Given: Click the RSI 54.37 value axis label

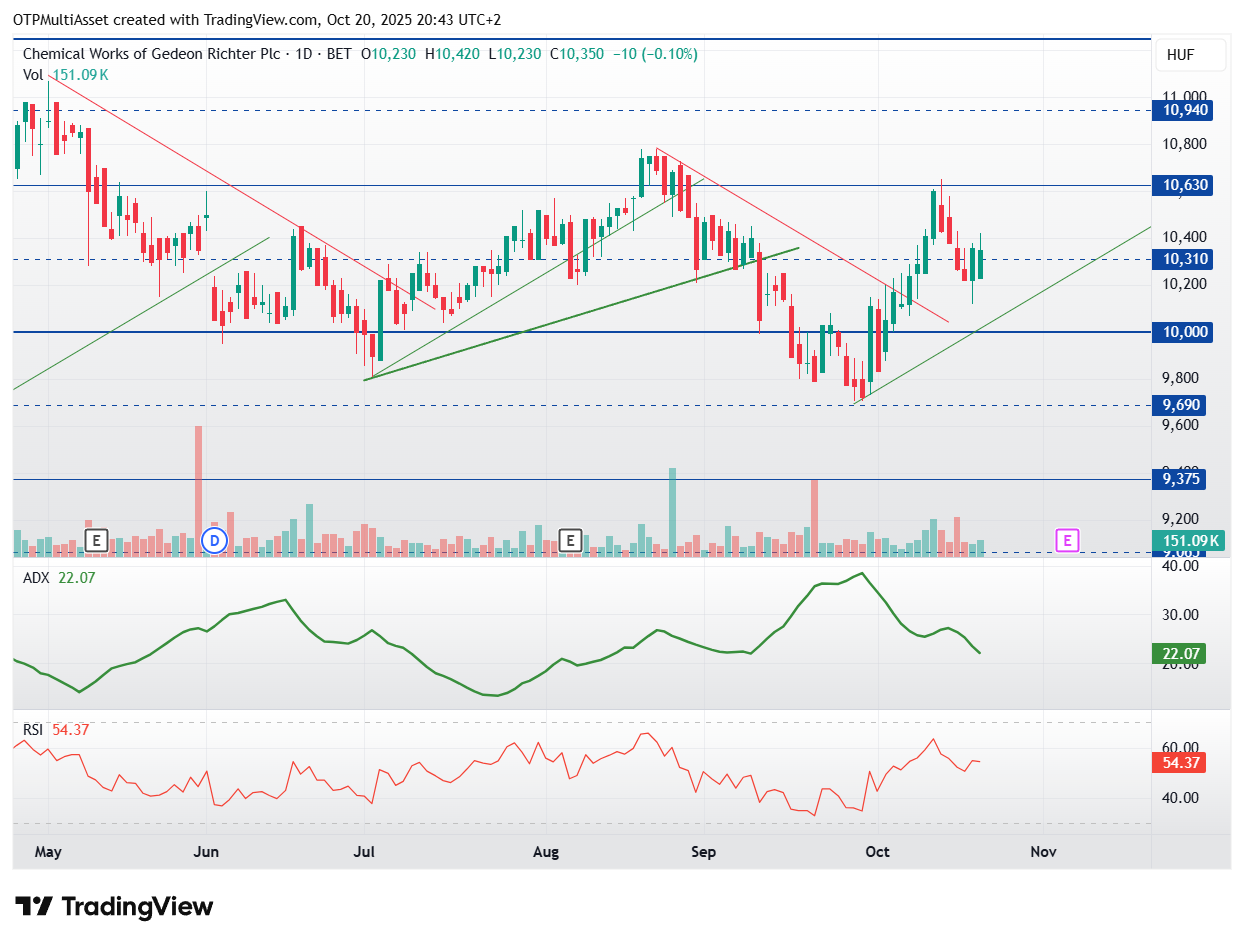Looking at the screenshot, I should (x=1179, y=762).
